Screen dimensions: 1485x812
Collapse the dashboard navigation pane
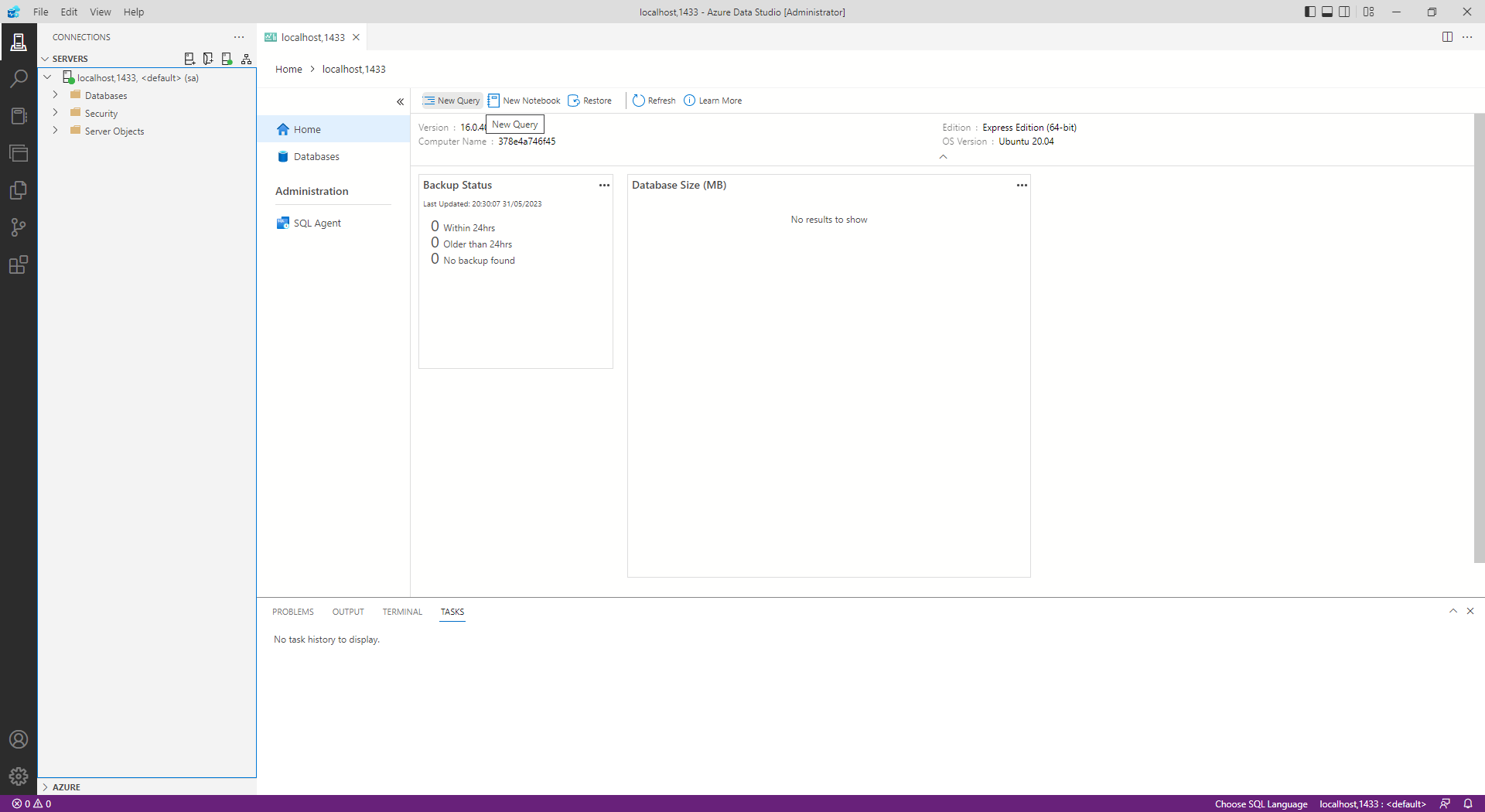pos(400,102)
